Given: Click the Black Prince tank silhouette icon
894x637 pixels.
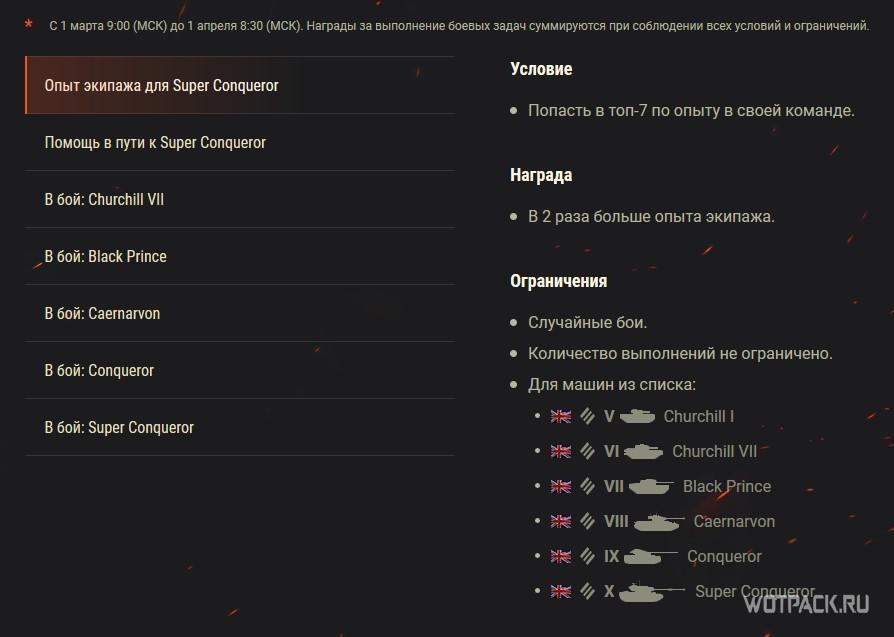Looking at the screenshot, I should pyautogui.click(x=650, y=487).
